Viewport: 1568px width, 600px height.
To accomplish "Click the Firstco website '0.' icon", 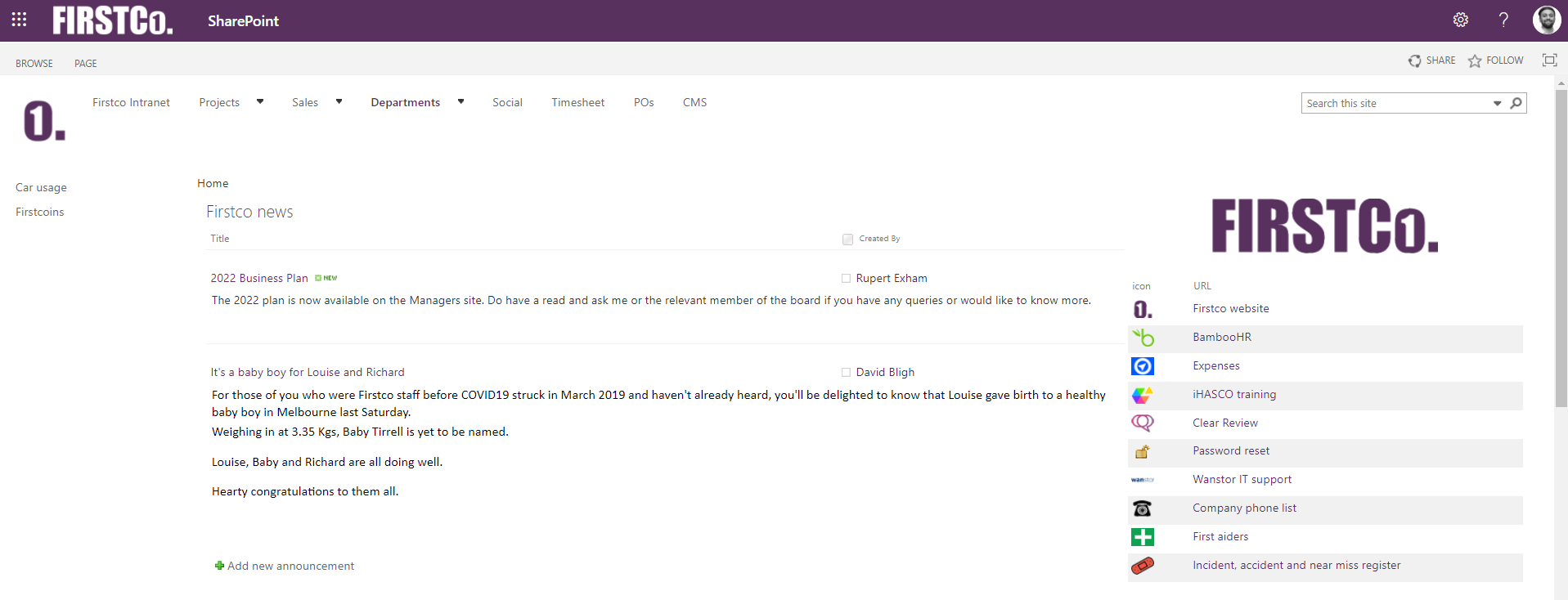I will [x=1143, y=309].
